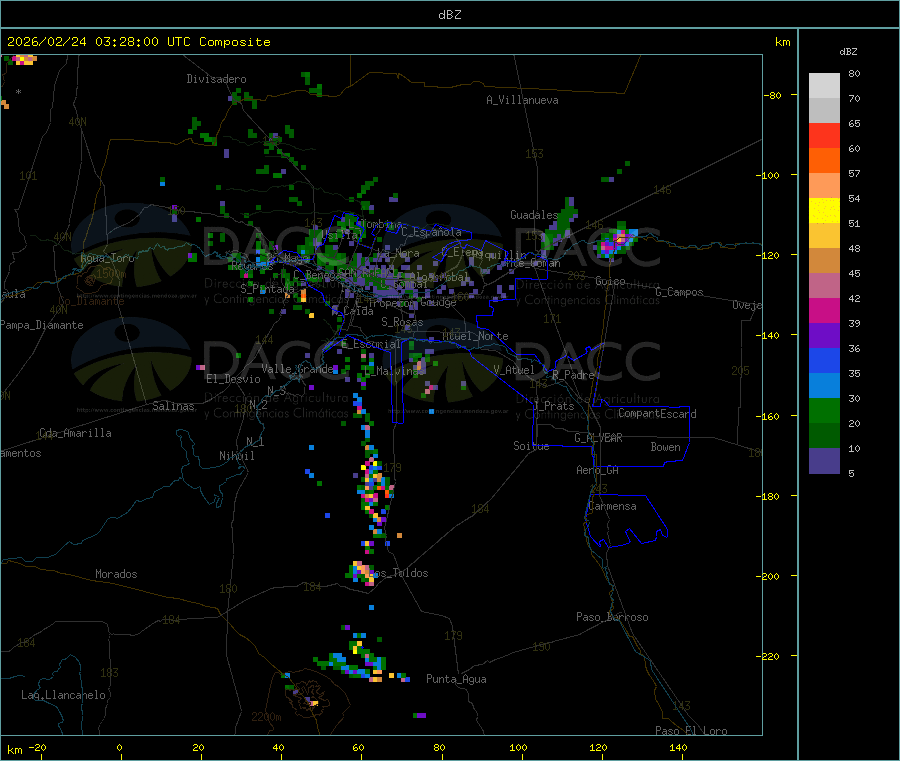900x761 pixels.
Task: Select the light gray top legend swatch
Action: point(824,86)
